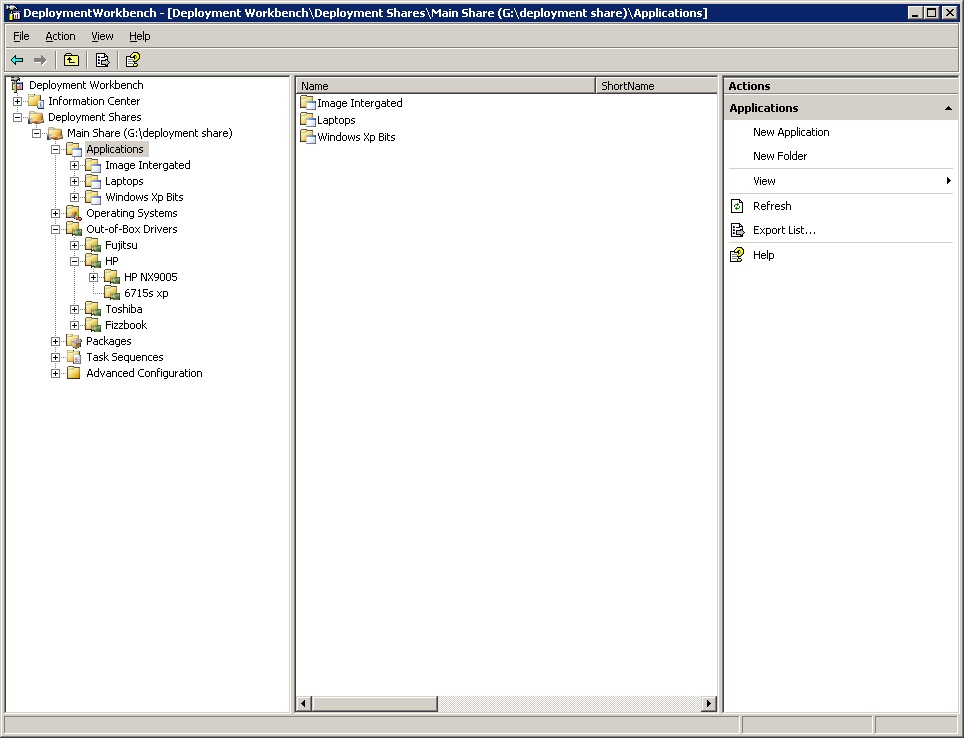Expand the Task Sequences node
The image size is (964, 738).
point(56,357)
